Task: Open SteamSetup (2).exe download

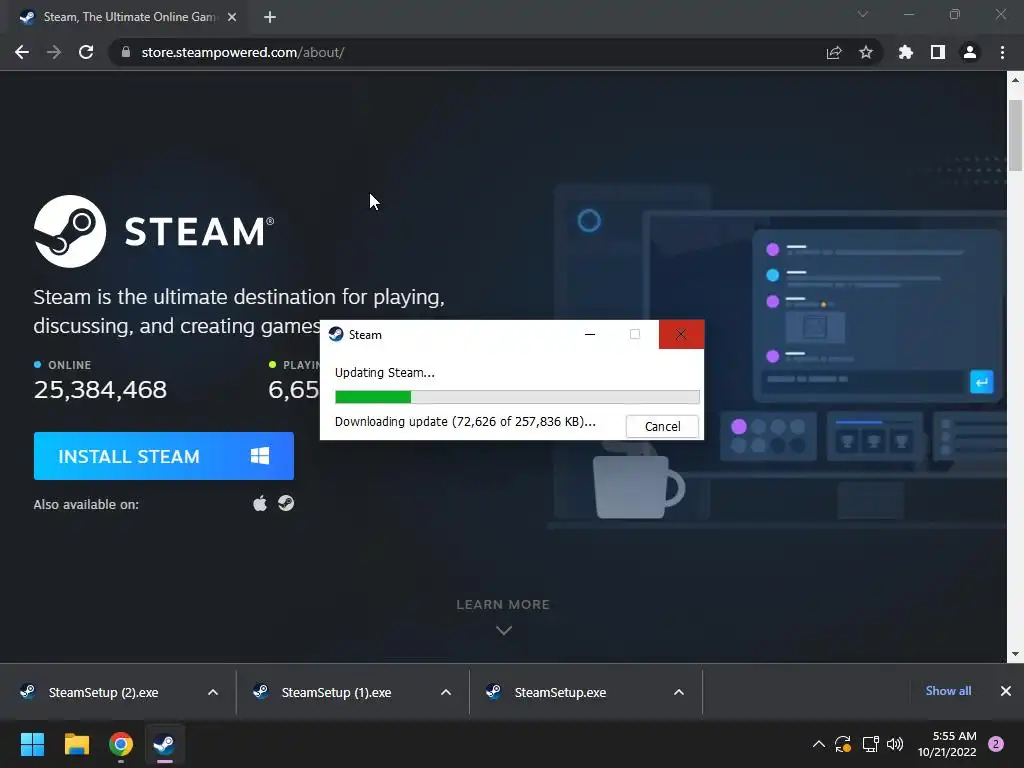Action: [x=103, y=692]
